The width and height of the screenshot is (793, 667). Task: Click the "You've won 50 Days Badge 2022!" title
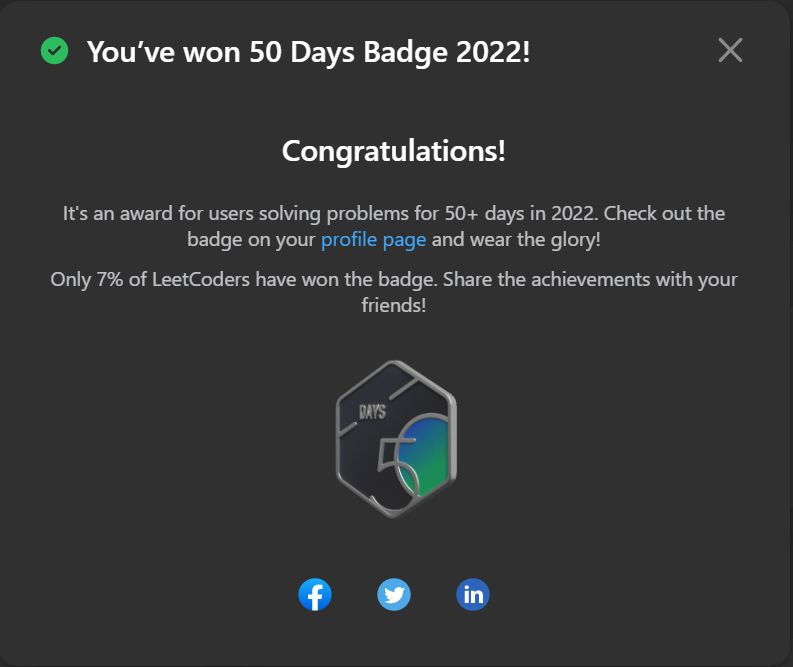(309, 52)
